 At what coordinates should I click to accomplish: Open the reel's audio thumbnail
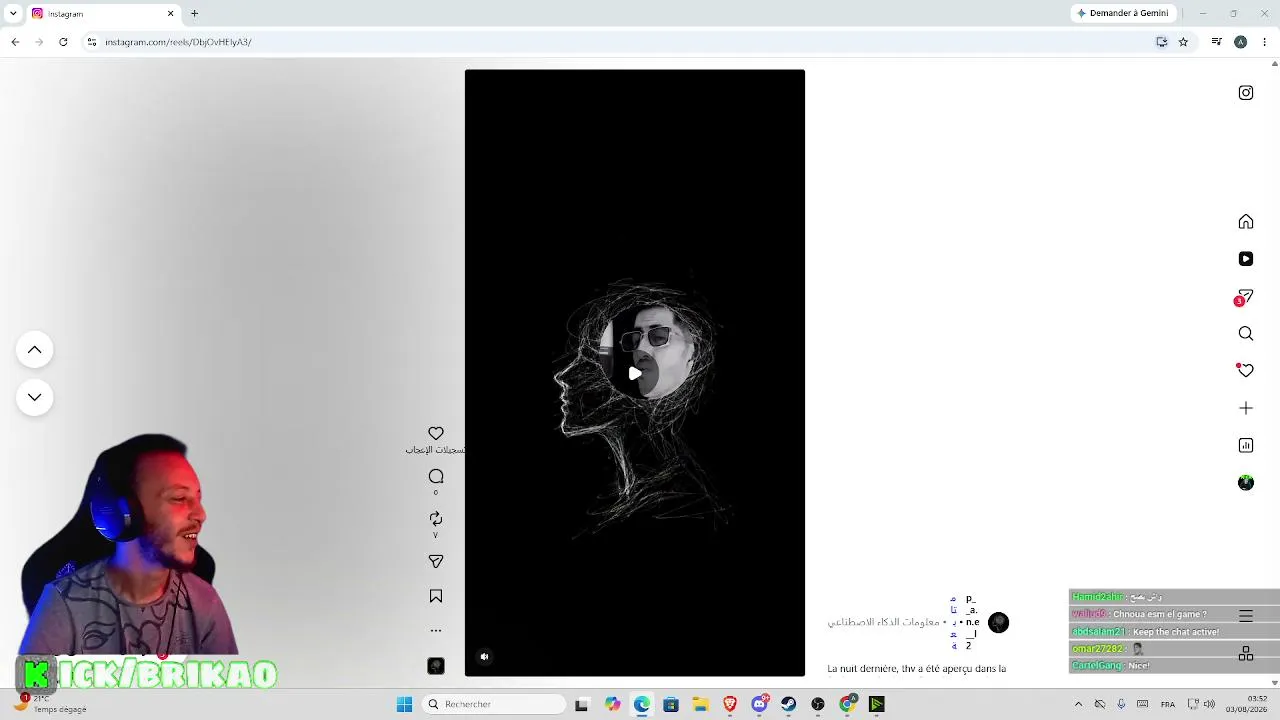(x=436, y=666)
